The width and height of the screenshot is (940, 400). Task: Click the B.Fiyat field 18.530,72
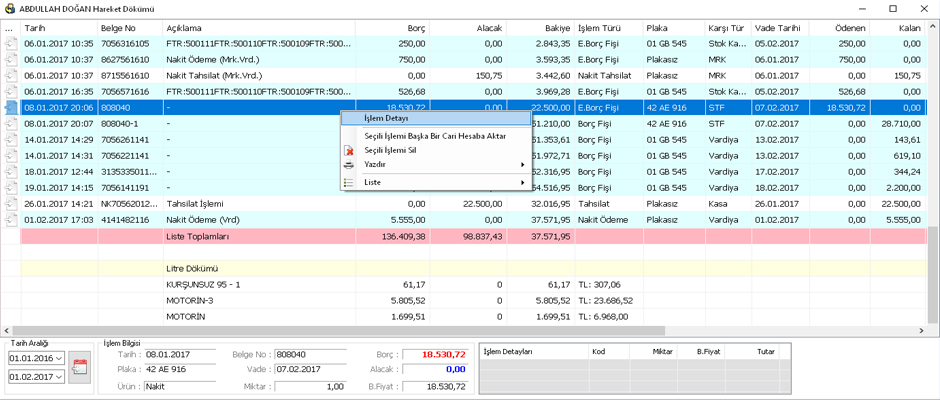point(435,387)
